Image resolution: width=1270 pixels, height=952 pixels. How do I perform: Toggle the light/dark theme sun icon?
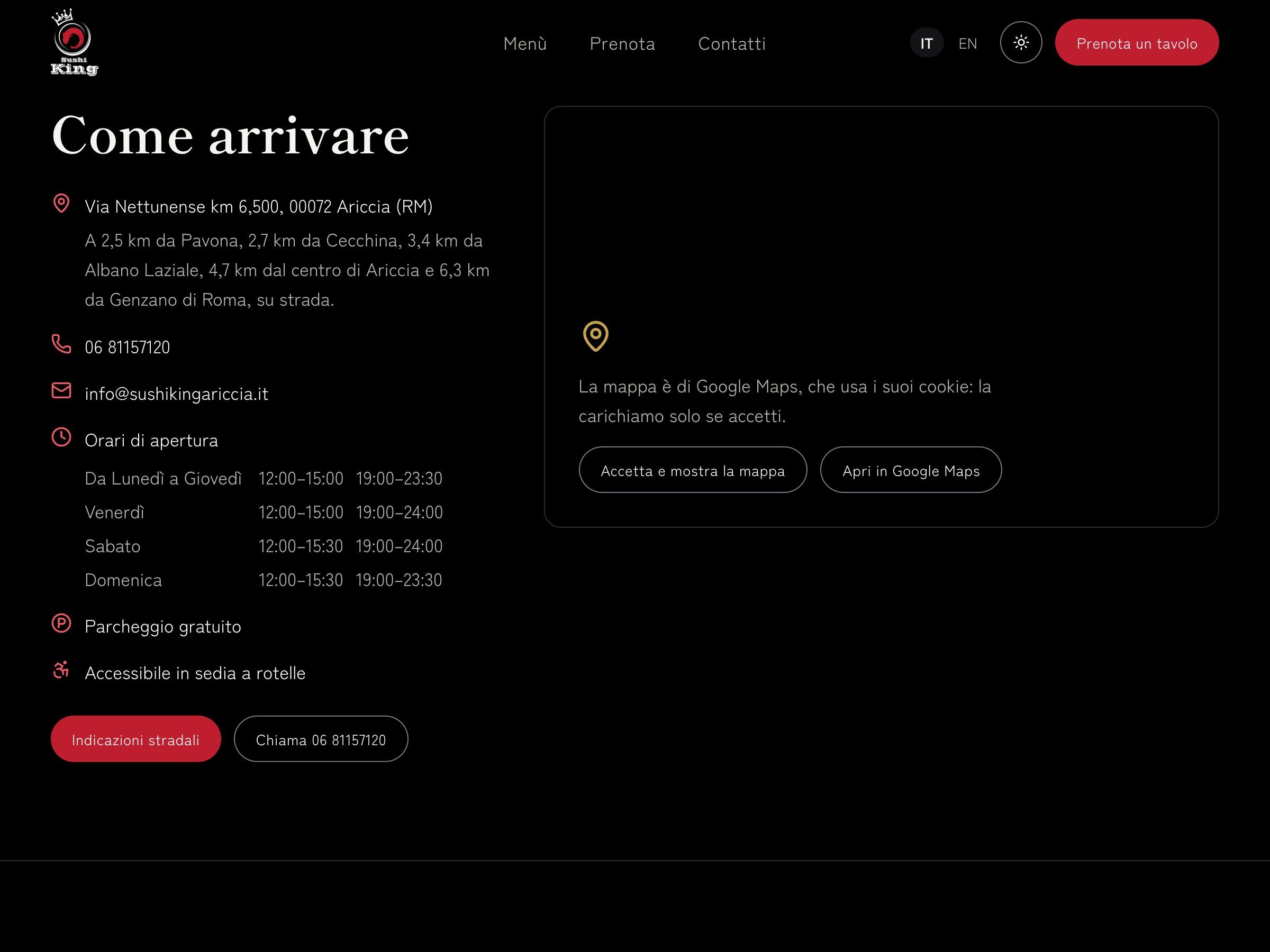1021,42
